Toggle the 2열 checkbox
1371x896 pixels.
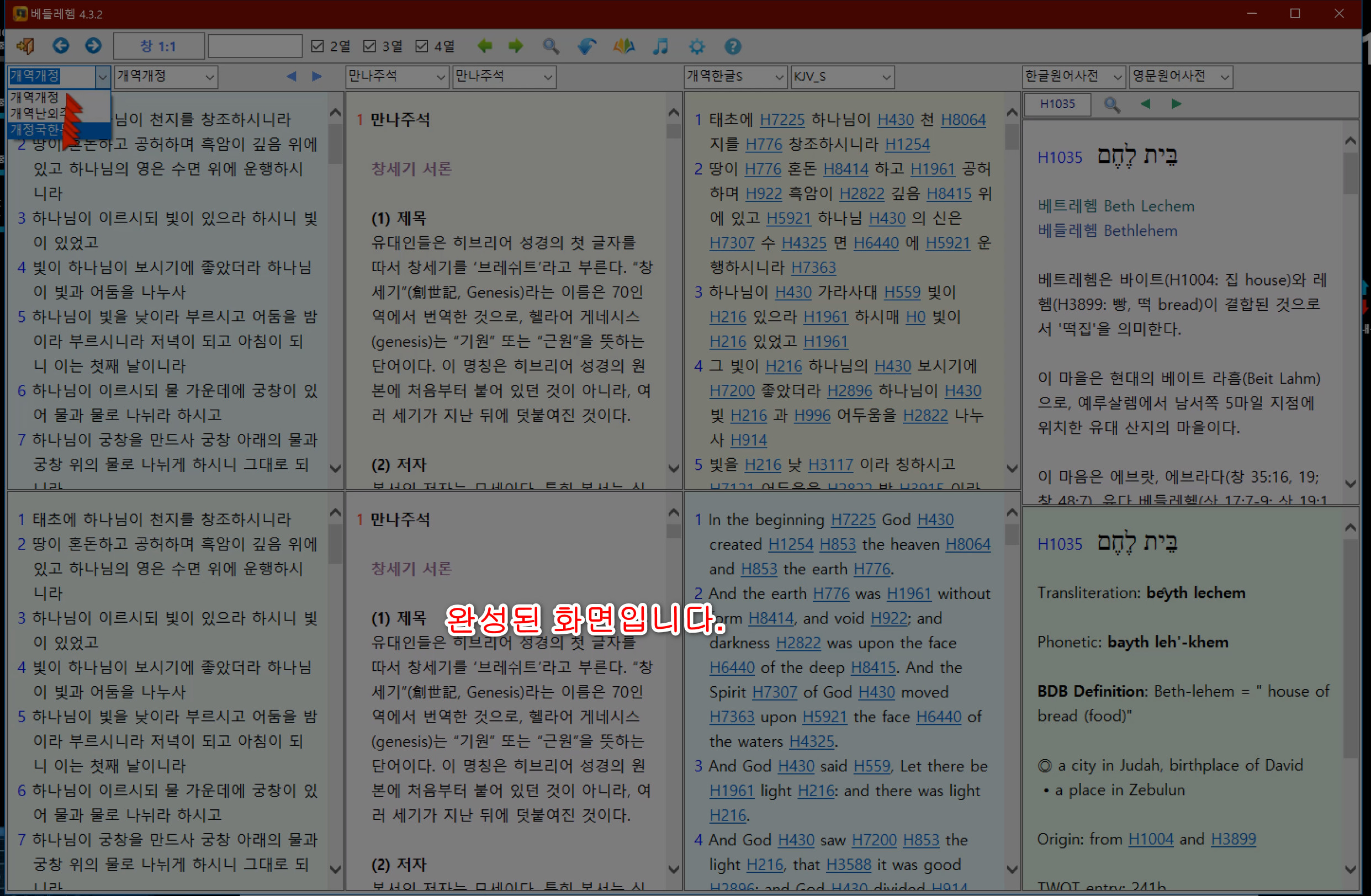(317, 46)
